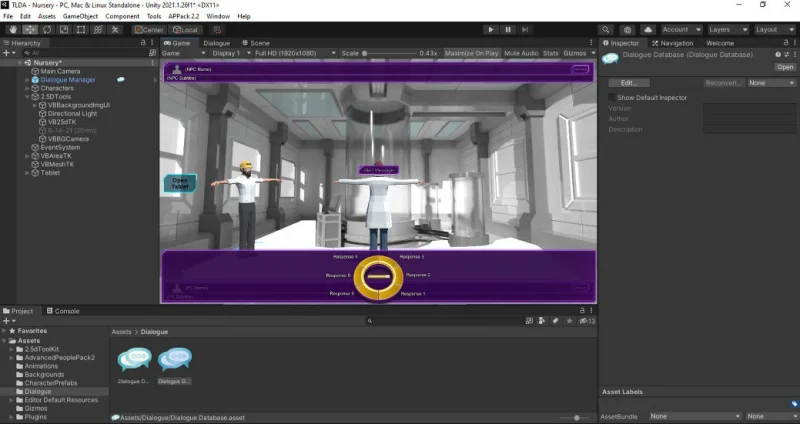This screenshot has width=800, height=424.
Task: Enable Show Default Inspector checkbox
Action: pyautogui.click(x=611, y=98)
